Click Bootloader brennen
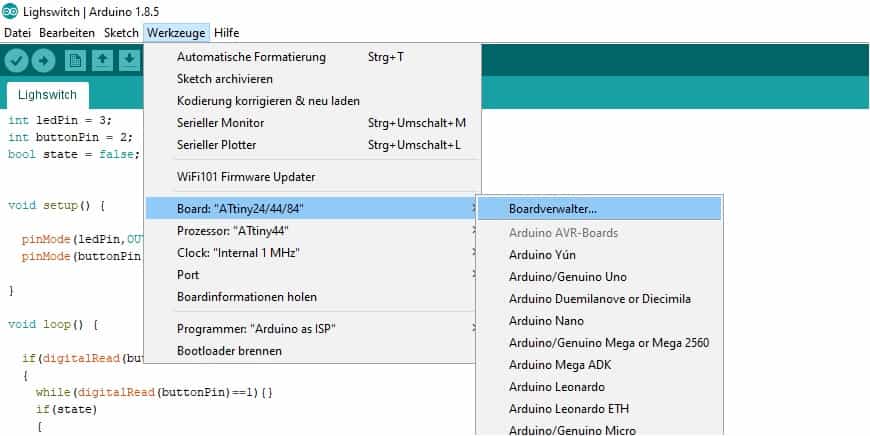The height and width of the screenshot is (436, 870). (x=229, y=351)
